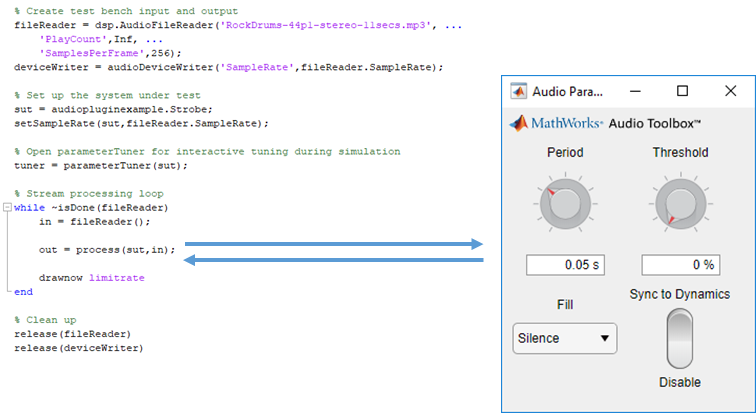
Task: Click the MathWorks logo in the tuner window
Action: tap(555, 123)
